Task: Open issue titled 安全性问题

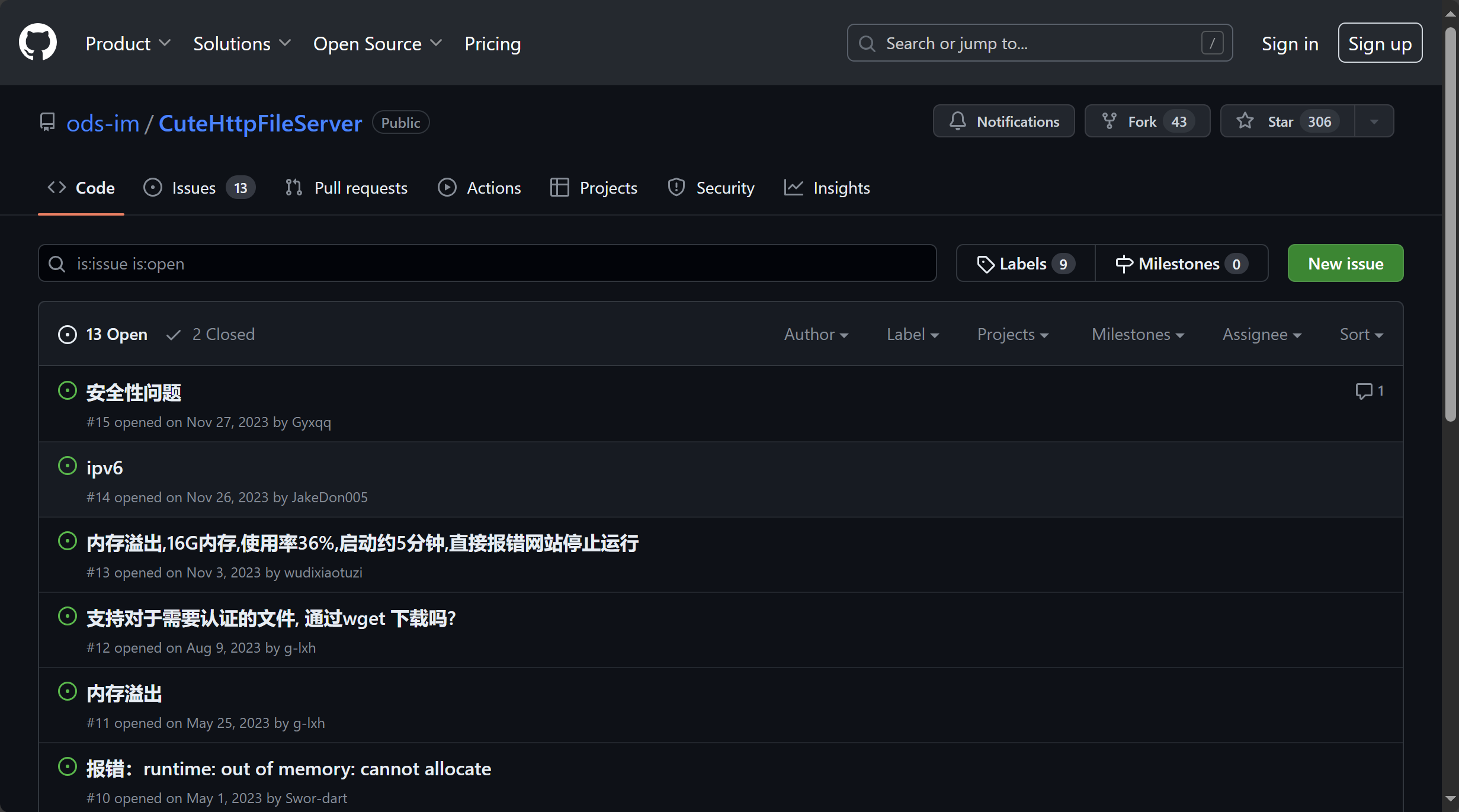Action: [x=134, y=393]
